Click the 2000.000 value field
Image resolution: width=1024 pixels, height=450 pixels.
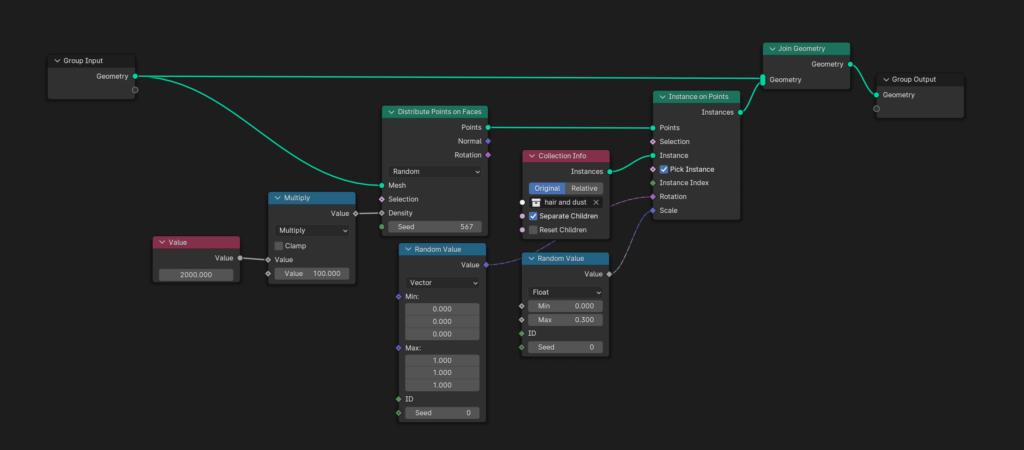196,275
